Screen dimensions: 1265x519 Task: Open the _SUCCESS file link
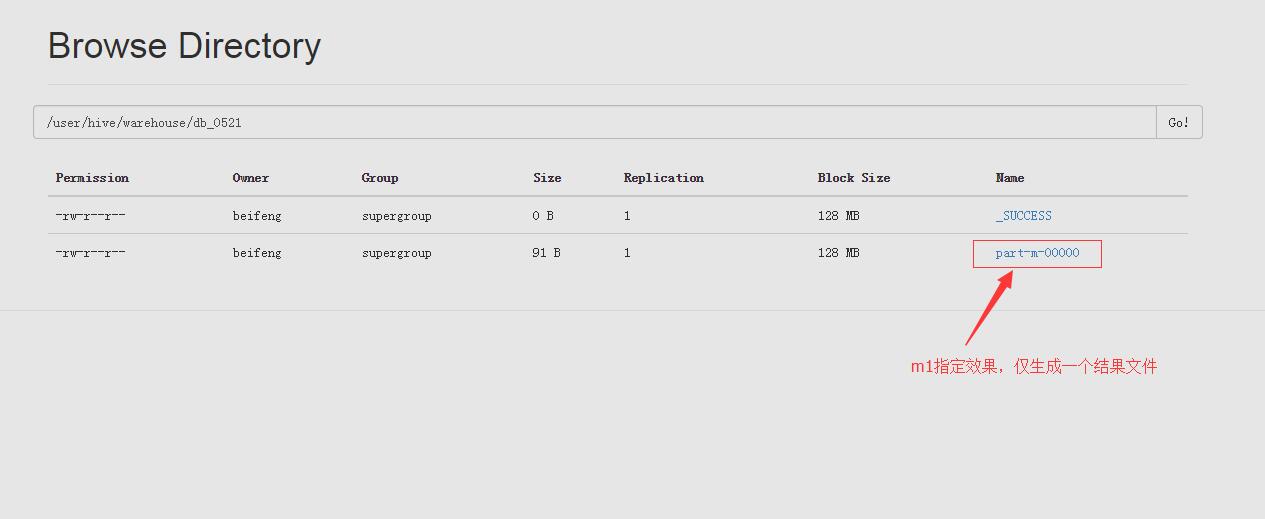click(1023, 216)
